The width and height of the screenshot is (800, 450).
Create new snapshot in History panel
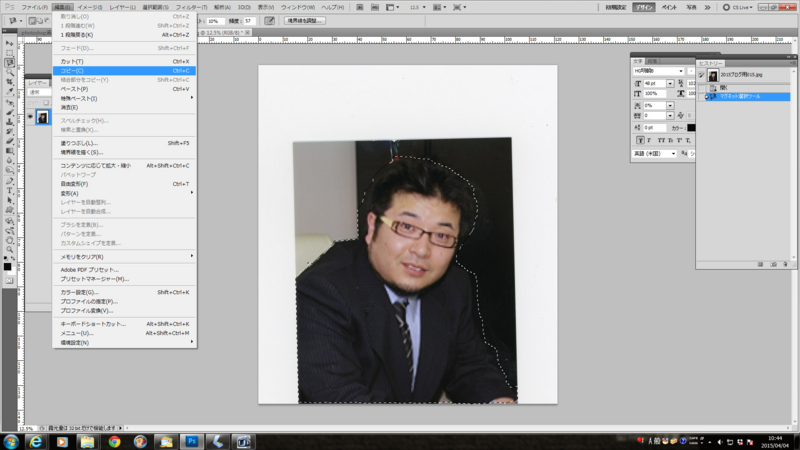coord(773,264)
